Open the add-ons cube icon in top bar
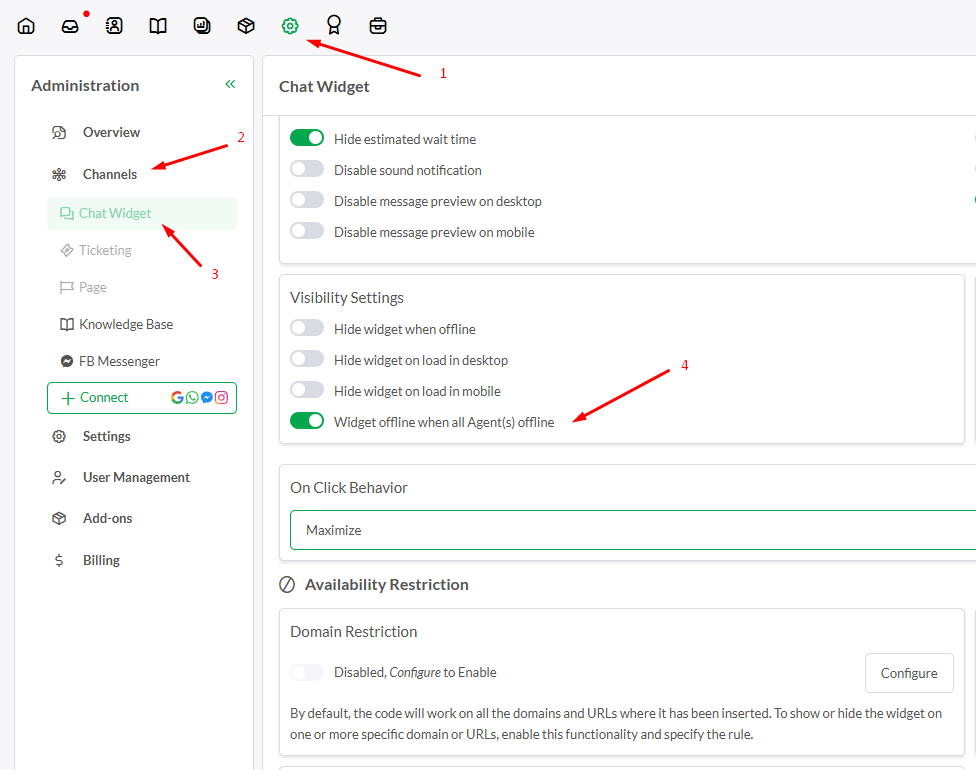This screenshot has width=976, height=770. [246, 26]
